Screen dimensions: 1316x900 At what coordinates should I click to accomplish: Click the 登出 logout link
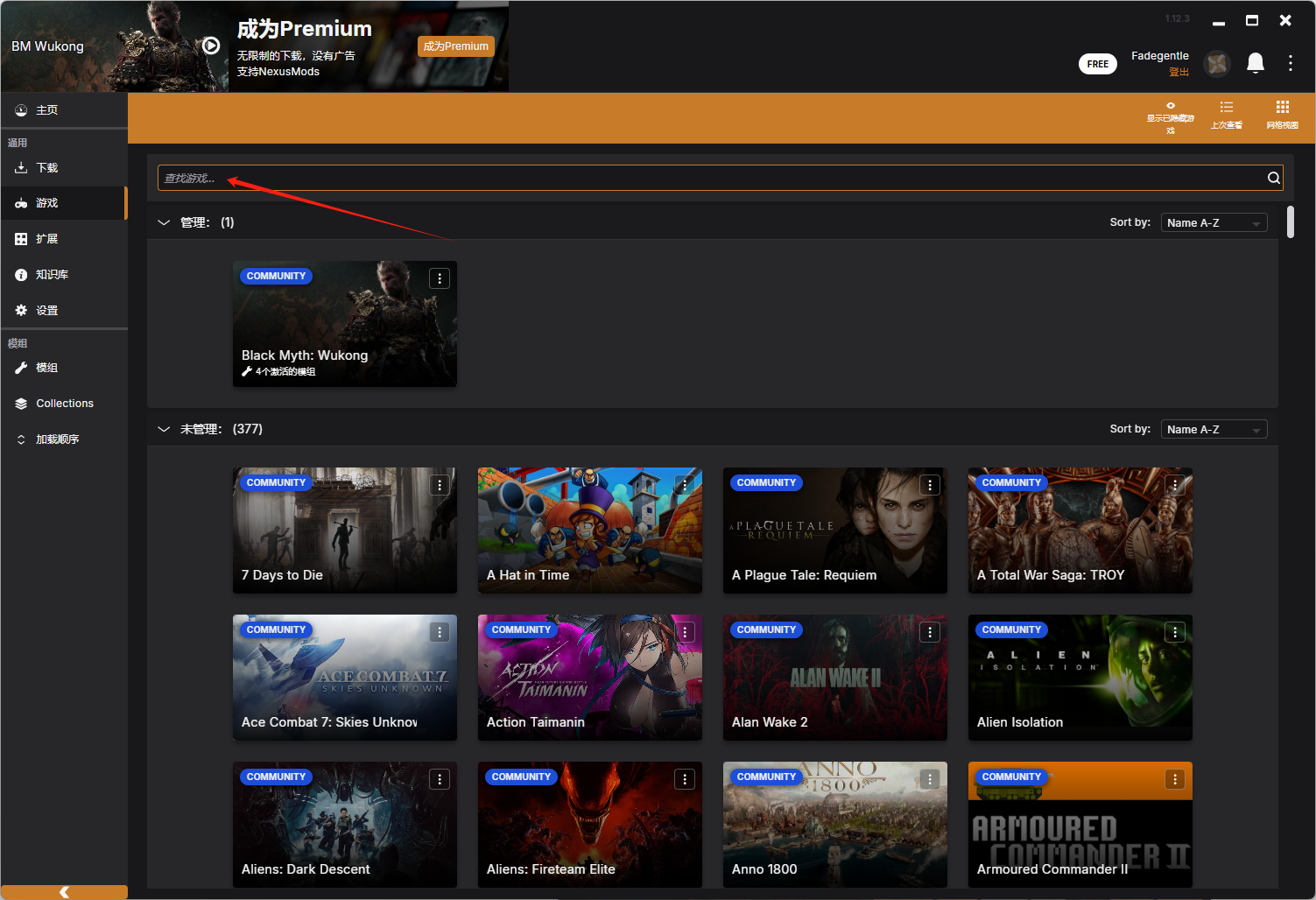[x=1179, y=72]
